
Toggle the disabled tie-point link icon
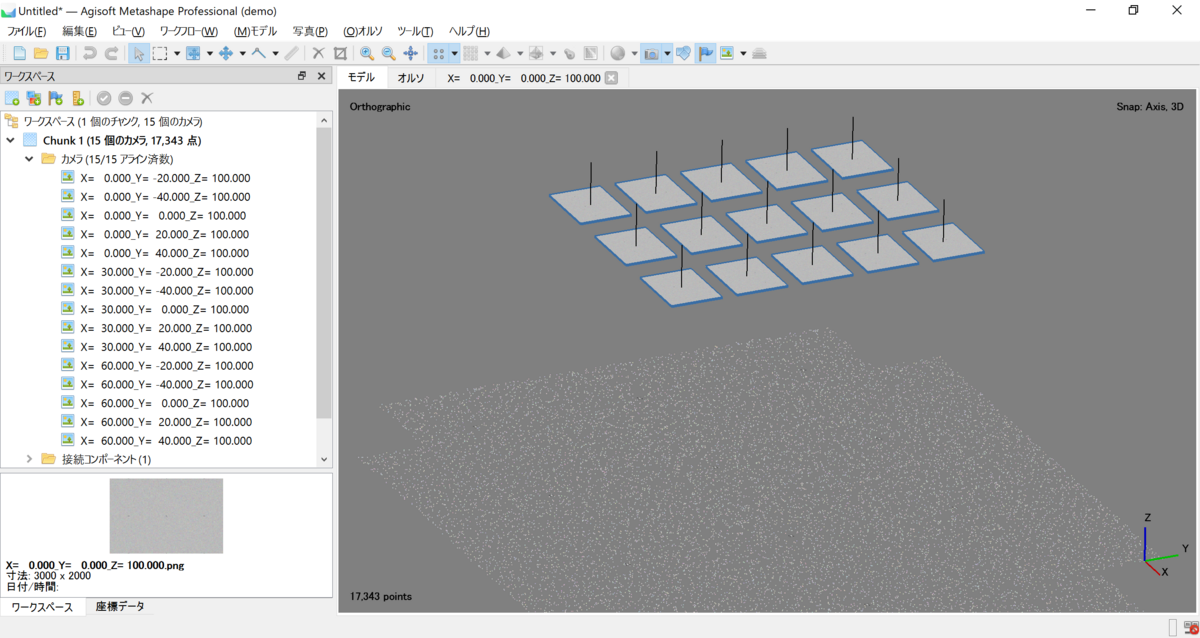coord(569,53)
